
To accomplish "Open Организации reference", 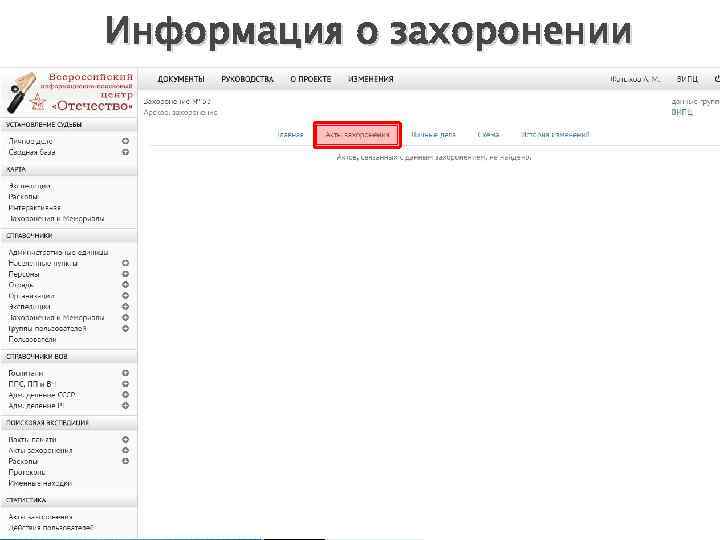I will coord(32,296).
